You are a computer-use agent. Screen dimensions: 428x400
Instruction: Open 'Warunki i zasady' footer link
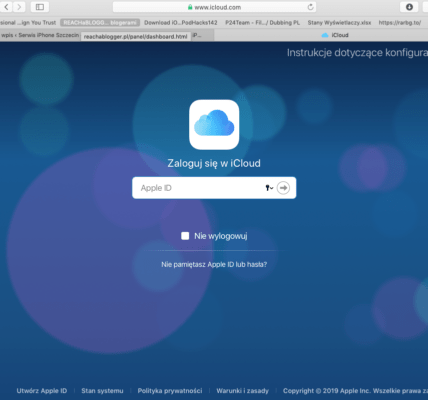242,391
